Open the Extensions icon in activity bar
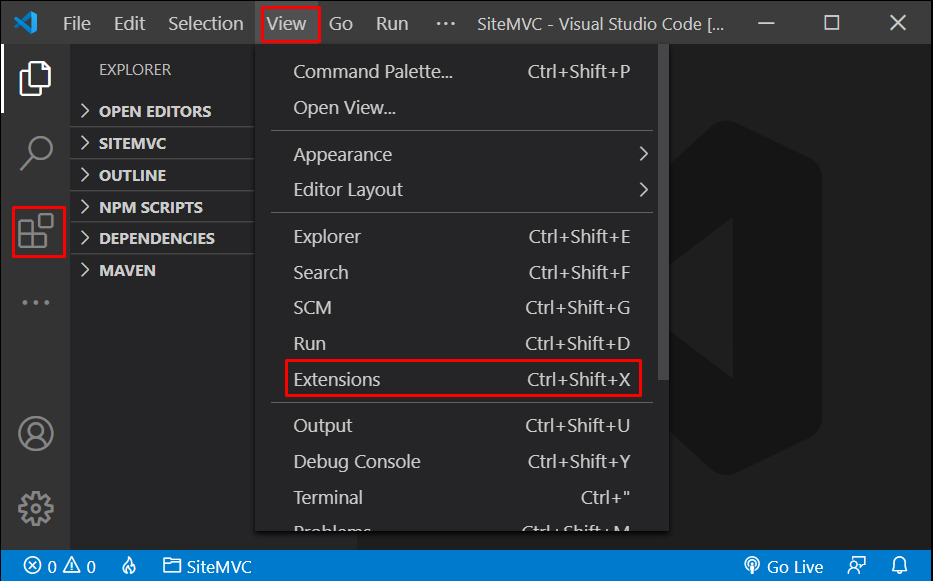Image resolution: width=933 pixels, height=581 pixels. [37, 231]
